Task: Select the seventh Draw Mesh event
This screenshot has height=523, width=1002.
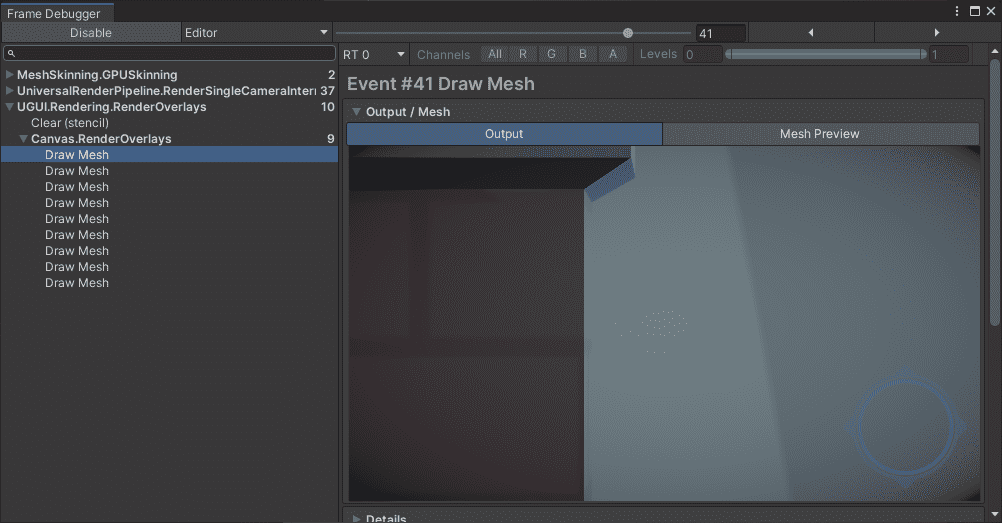Action: (x=169, y=251)
